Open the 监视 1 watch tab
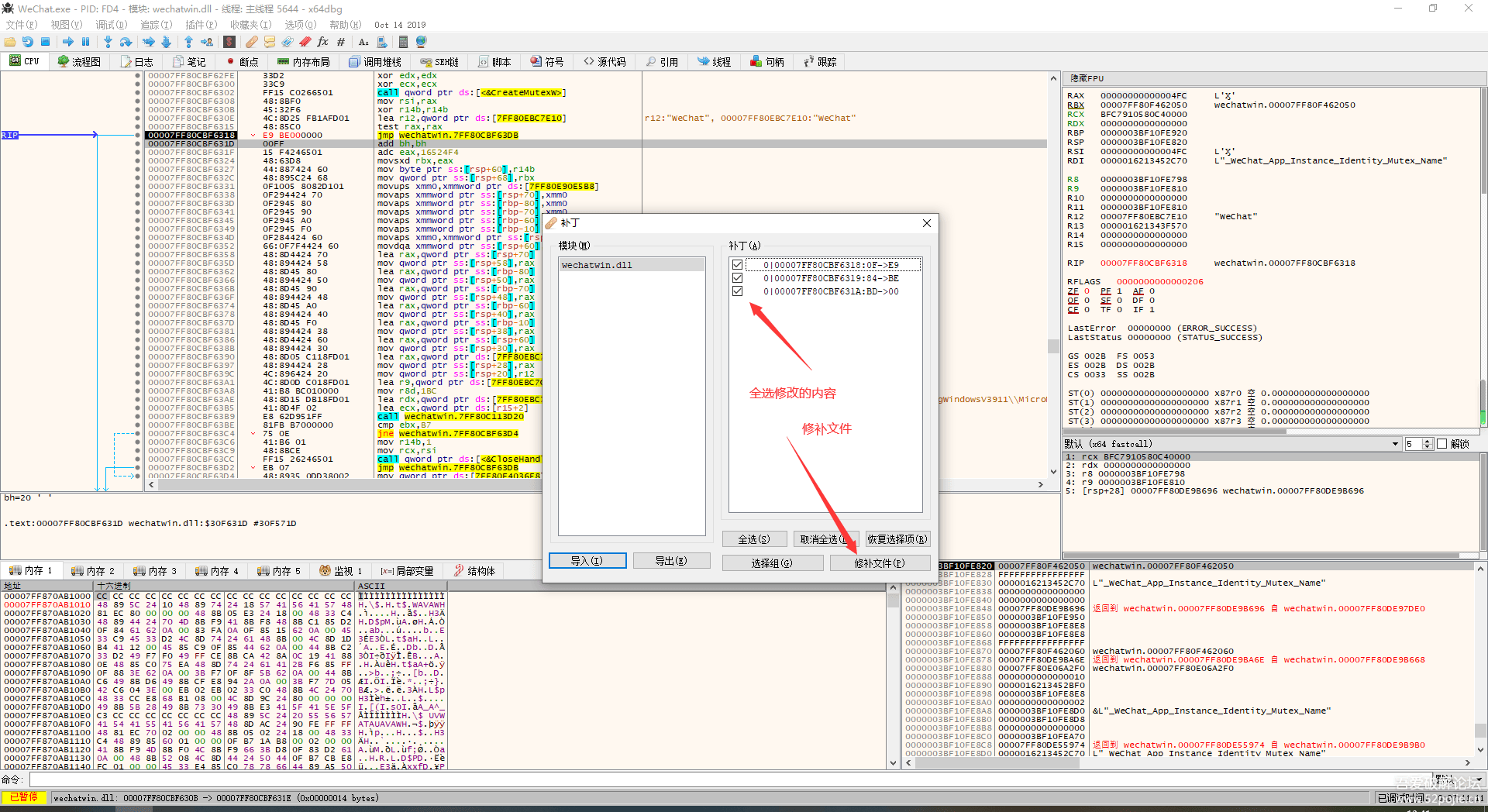1488x812 pixels. click(x=341, y=571)
